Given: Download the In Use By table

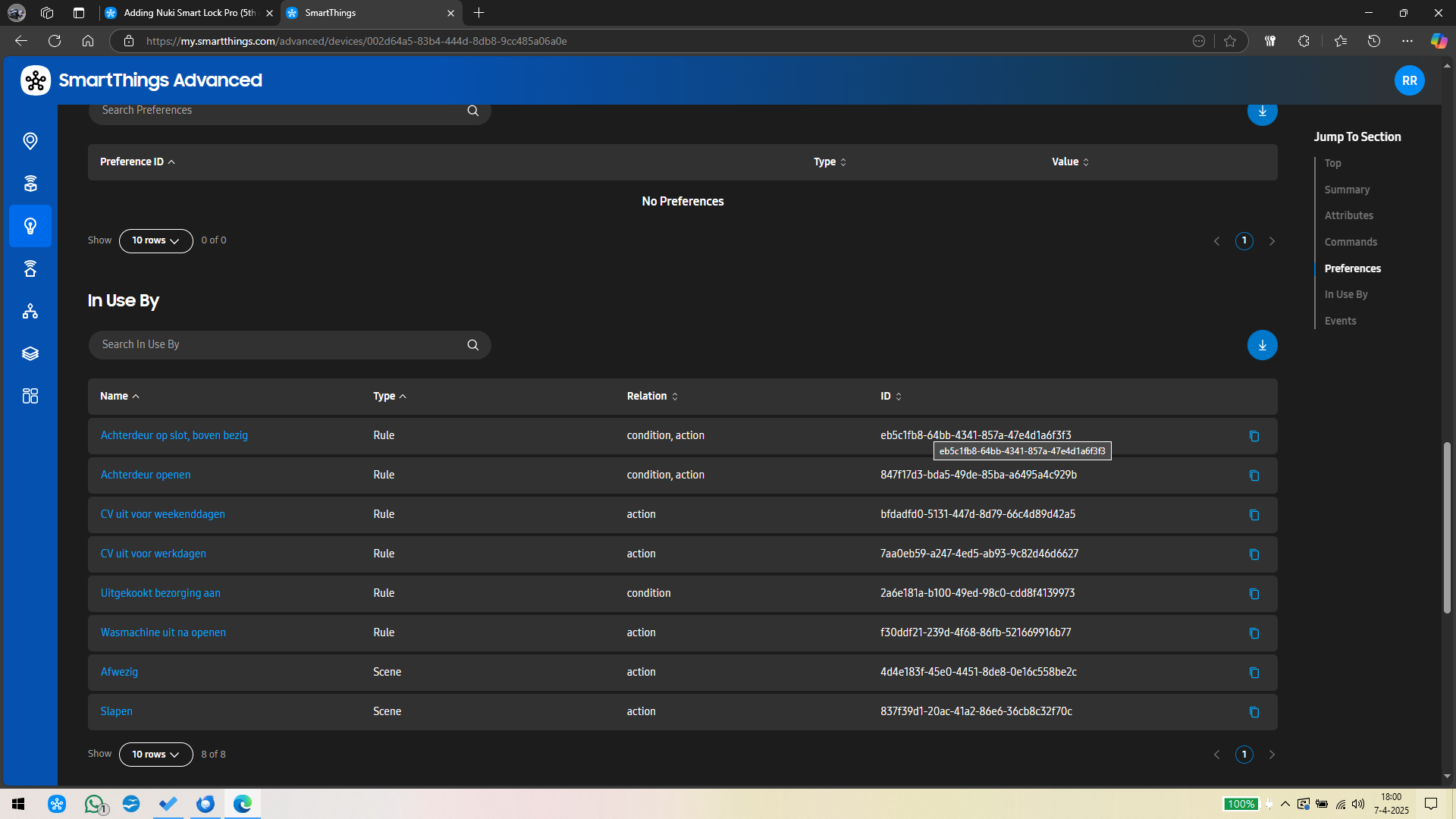Looking at the screenshot, I should [1262, 345].
